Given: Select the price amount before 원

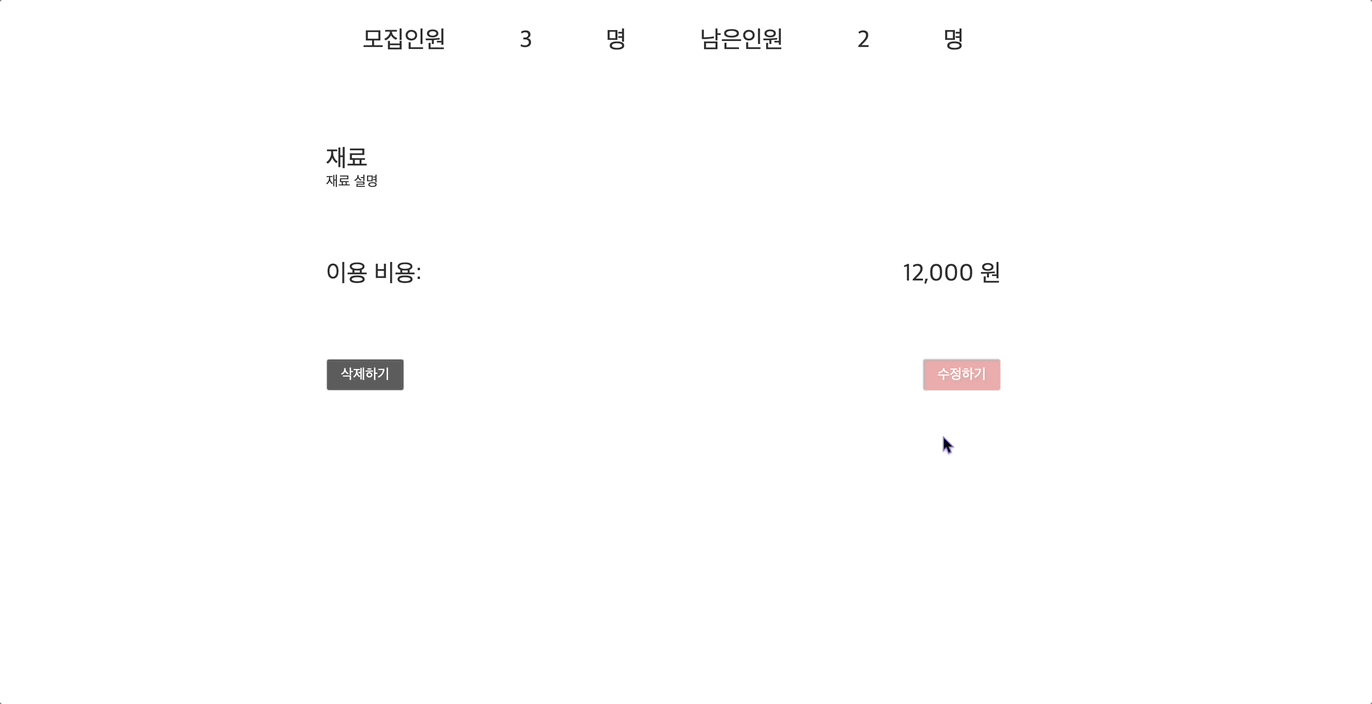Looking at the screenshot, I should click(938, 271).
